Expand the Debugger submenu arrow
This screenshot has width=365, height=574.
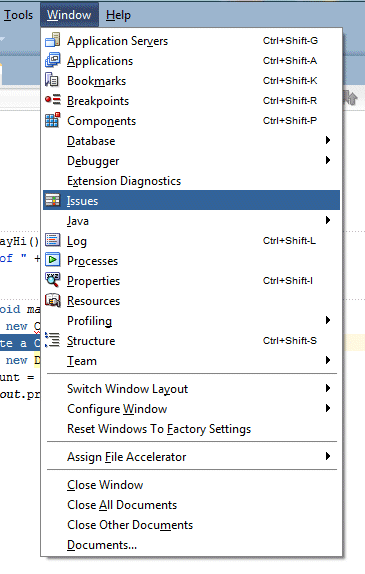click(328, 160)
